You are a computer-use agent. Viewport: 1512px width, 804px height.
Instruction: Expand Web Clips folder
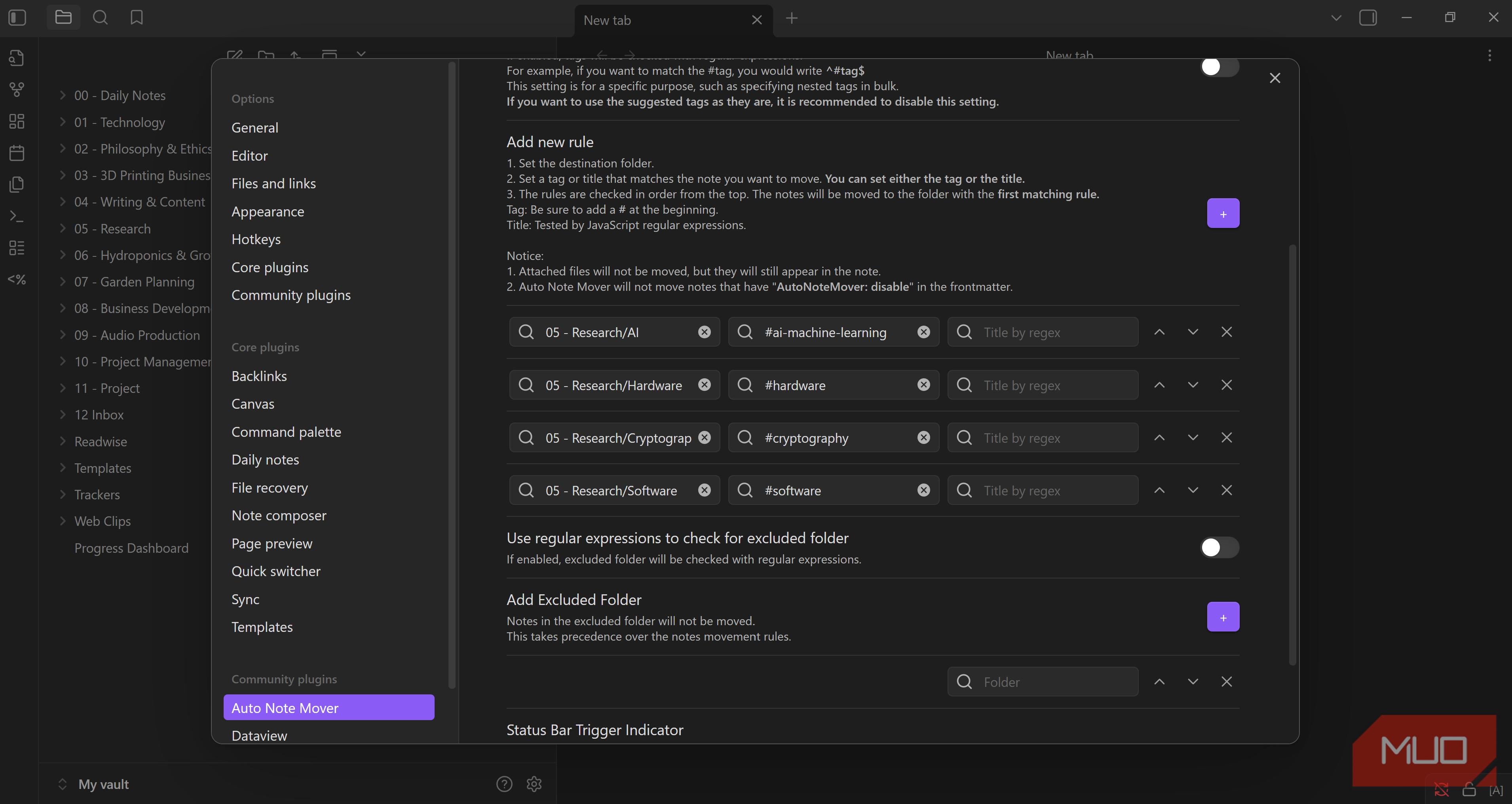point(62,521)
